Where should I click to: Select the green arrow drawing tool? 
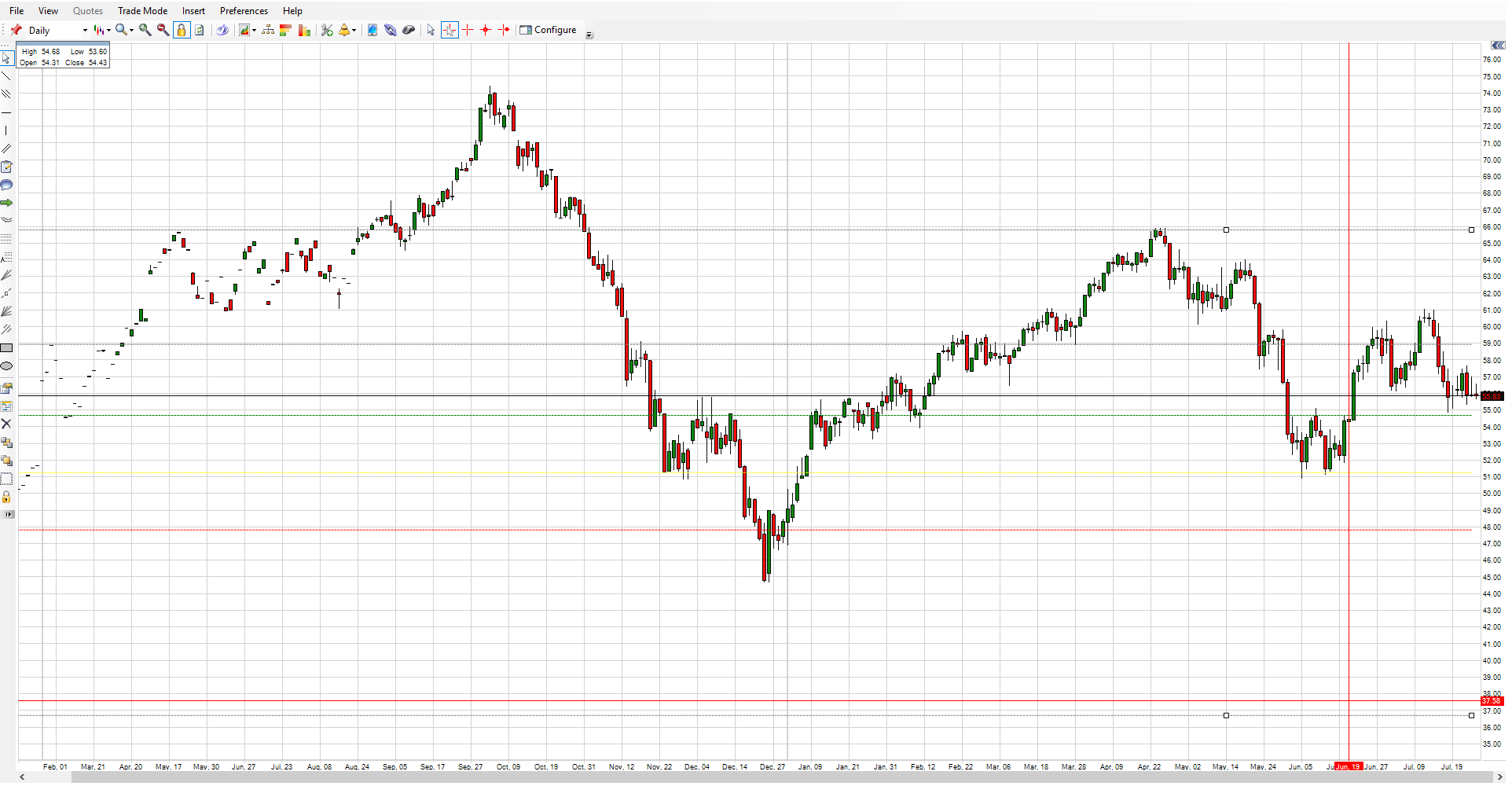(6, 203)
